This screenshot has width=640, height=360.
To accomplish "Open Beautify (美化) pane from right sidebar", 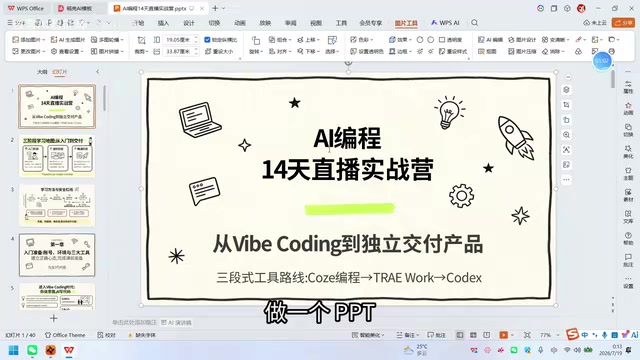I will click(x=628, y=152).
